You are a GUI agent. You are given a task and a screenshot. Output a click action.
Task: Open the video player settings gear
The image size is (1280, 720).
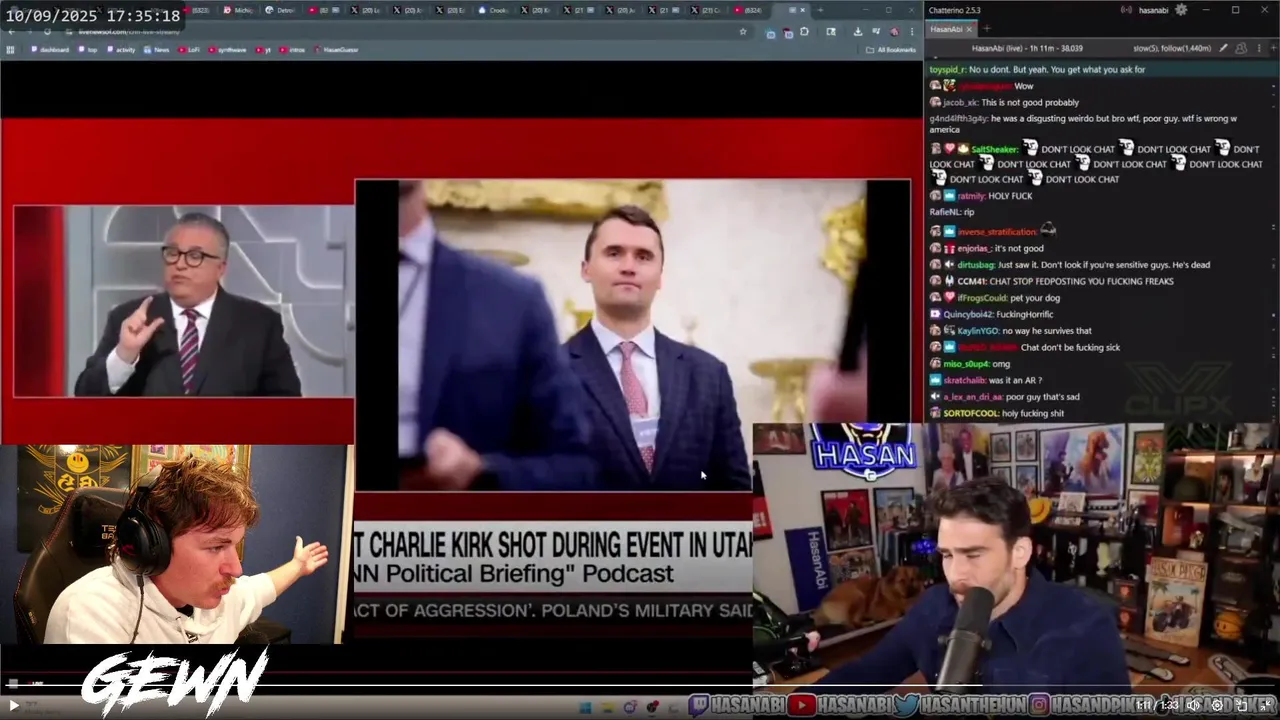coord(1217,705)
